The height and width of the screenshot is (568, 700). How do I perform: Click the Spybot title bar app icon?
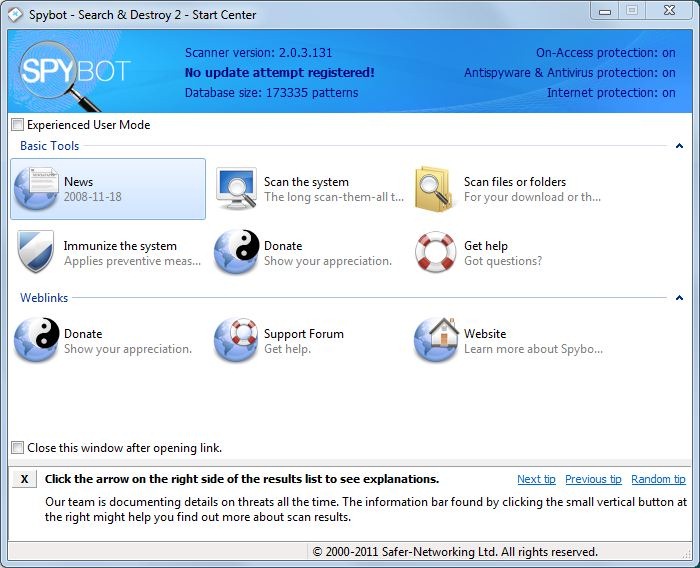pos(15,14)
